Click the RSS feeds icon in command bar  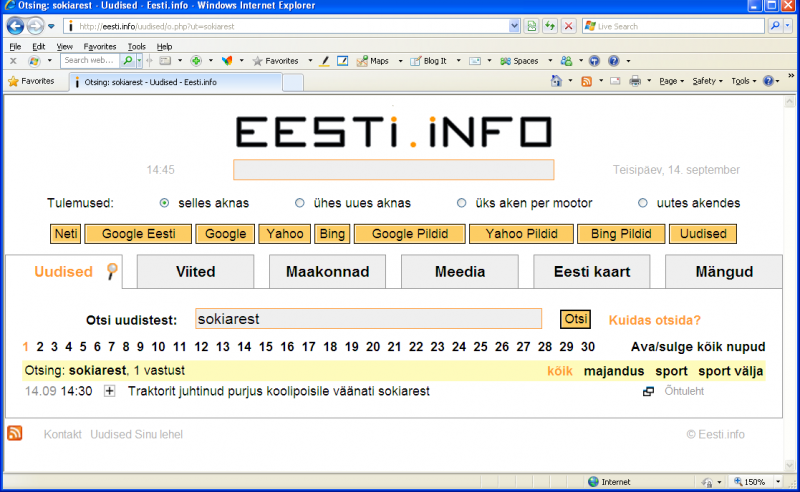(x=587, y=81)
